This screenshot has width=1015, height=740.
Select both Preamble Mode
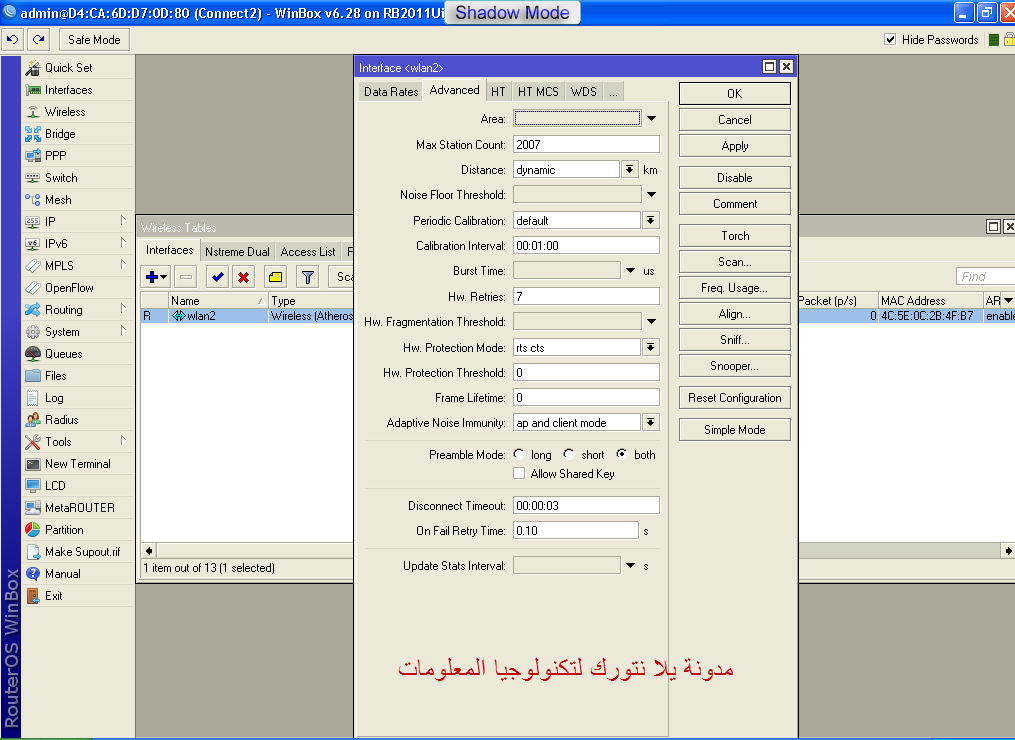click(x=621, y=454)
